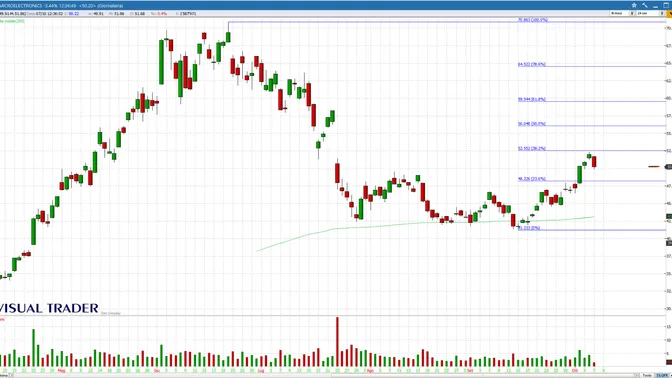The image size is (672, 378).
Task: Click the Mag month label on time axis
Action: pos(61,370)
